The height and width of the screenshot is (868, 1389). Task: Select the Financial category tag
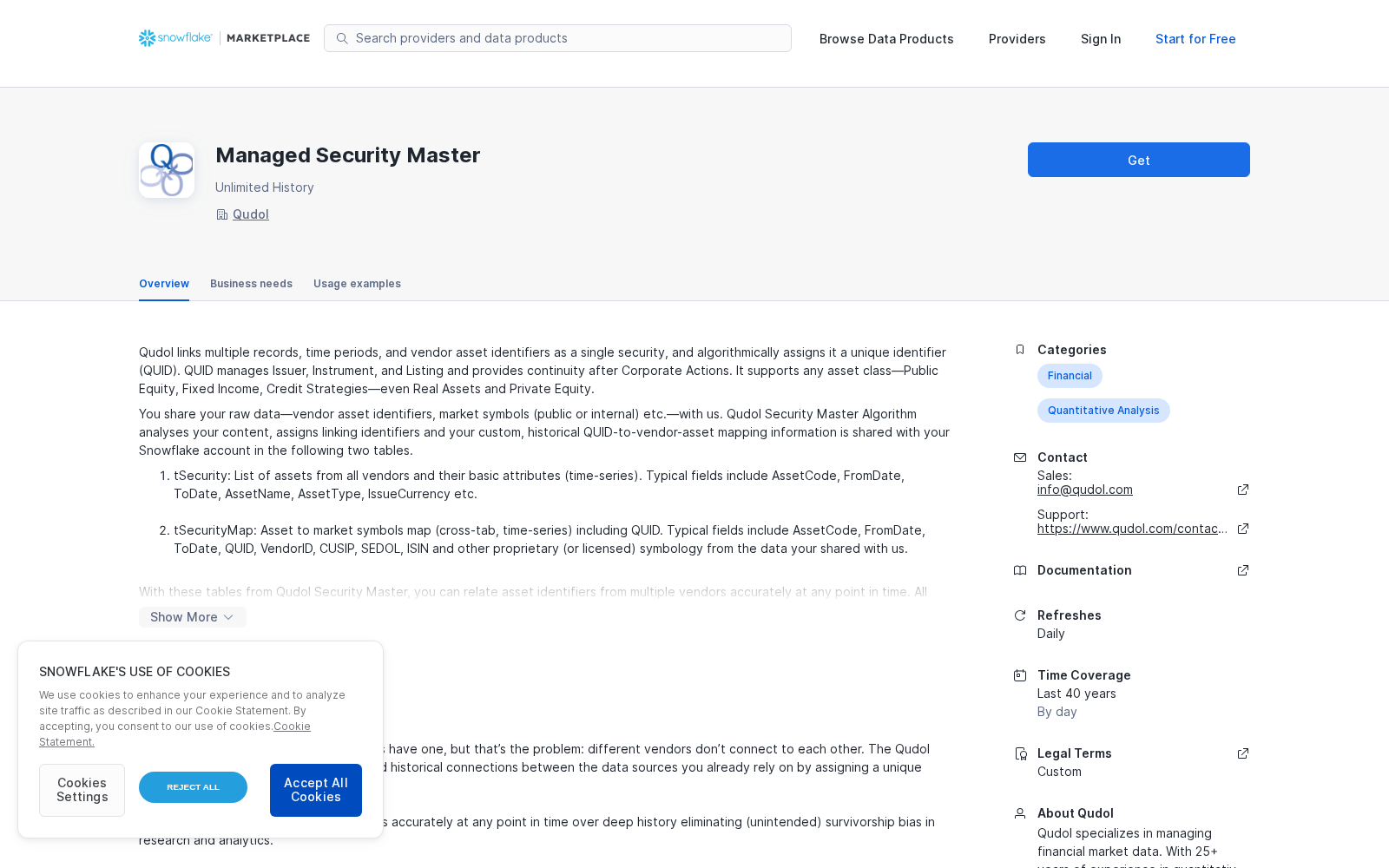tap(1070, 376)
